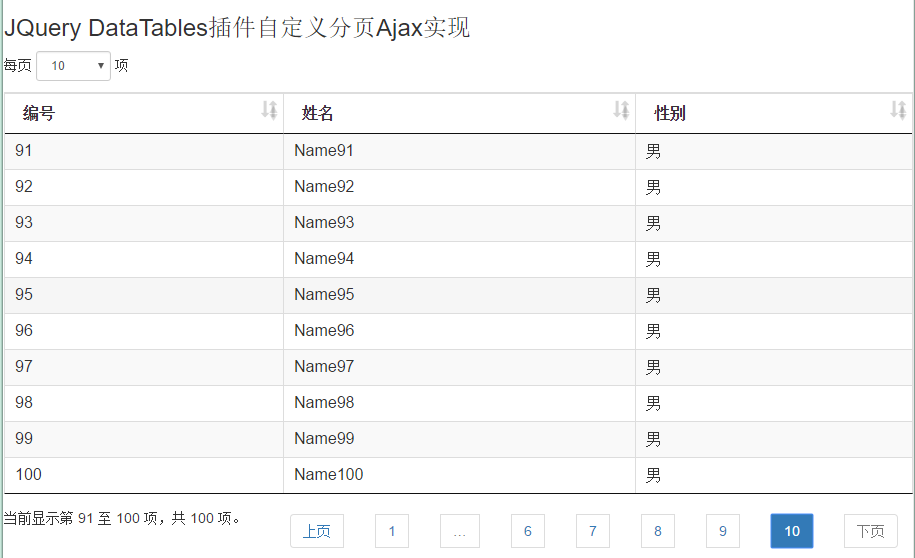915x558 pixels.
Task: Jump to page 1
Action: pyautogui.click(x=392, y=531)
